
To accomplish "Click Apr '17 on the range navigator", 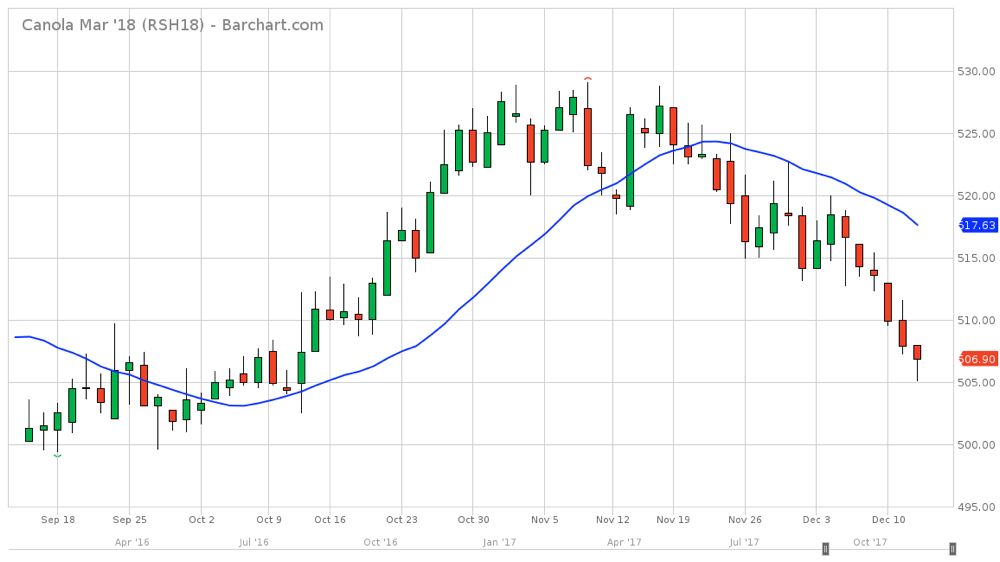I will click(624, 542).
